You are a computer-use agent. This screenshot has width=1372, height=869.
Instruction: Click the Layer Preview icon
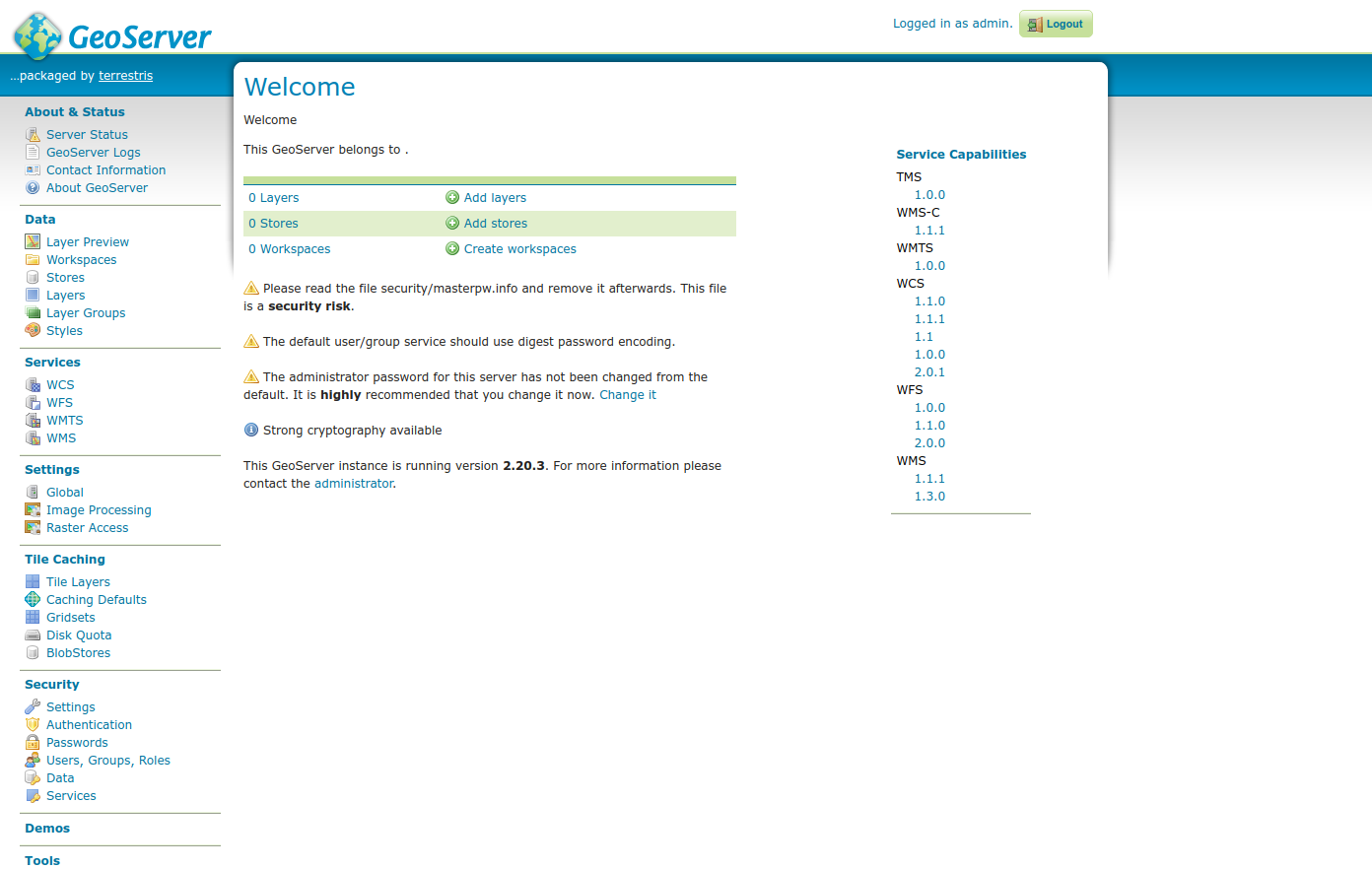pos(33,242)
